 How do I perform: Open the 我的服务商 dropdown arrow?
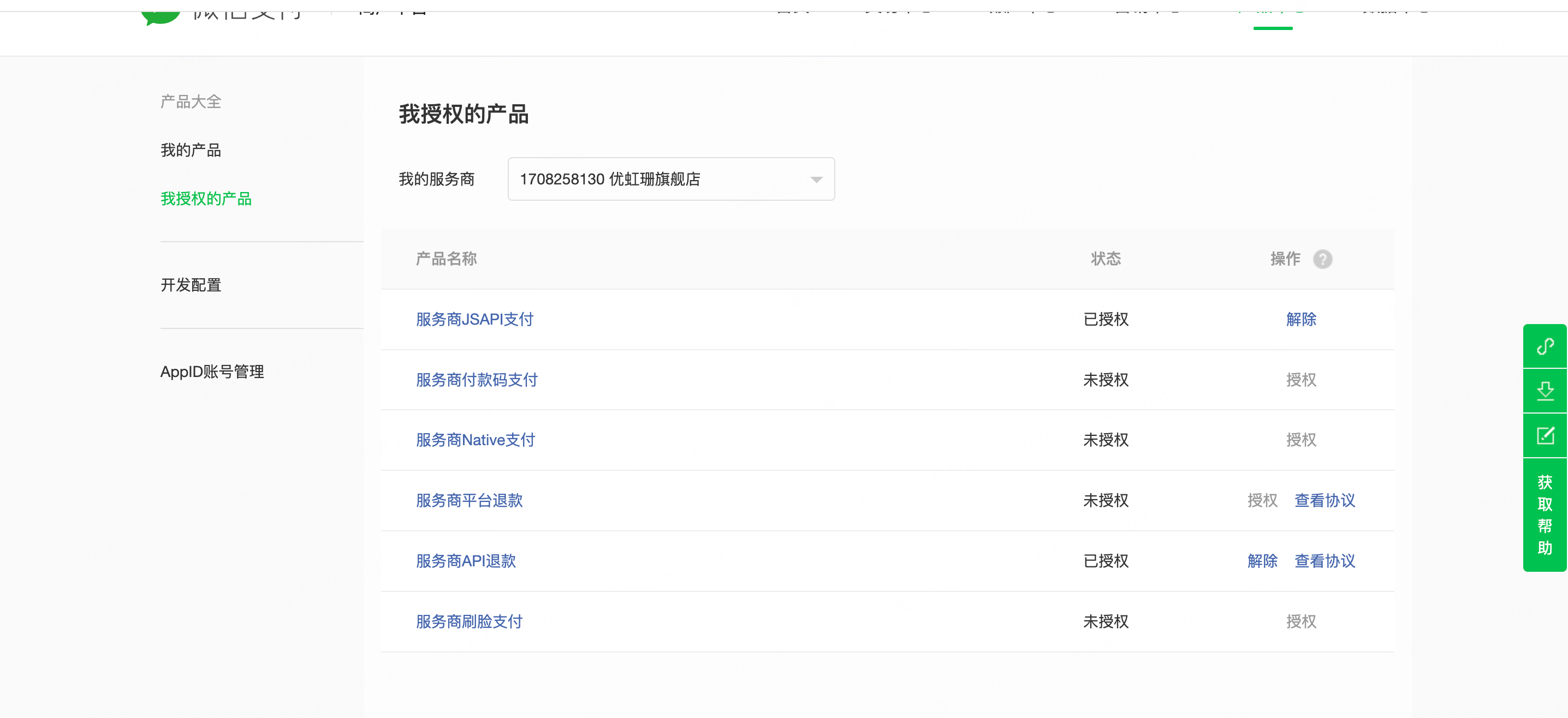click(x=816, y=179)
